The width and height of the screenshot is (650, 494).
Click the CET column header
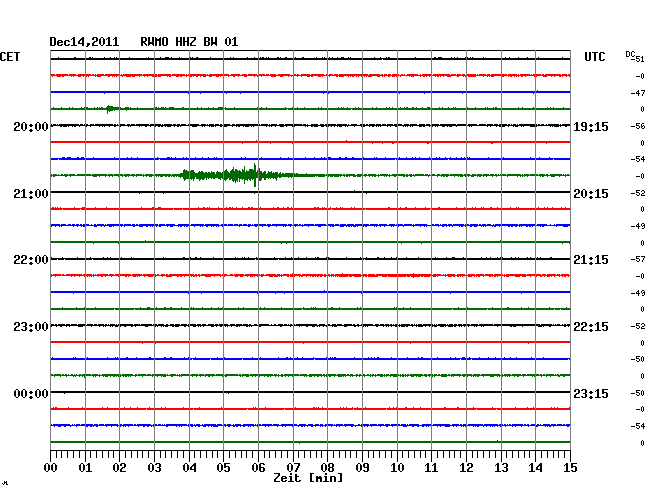[10, 57]
